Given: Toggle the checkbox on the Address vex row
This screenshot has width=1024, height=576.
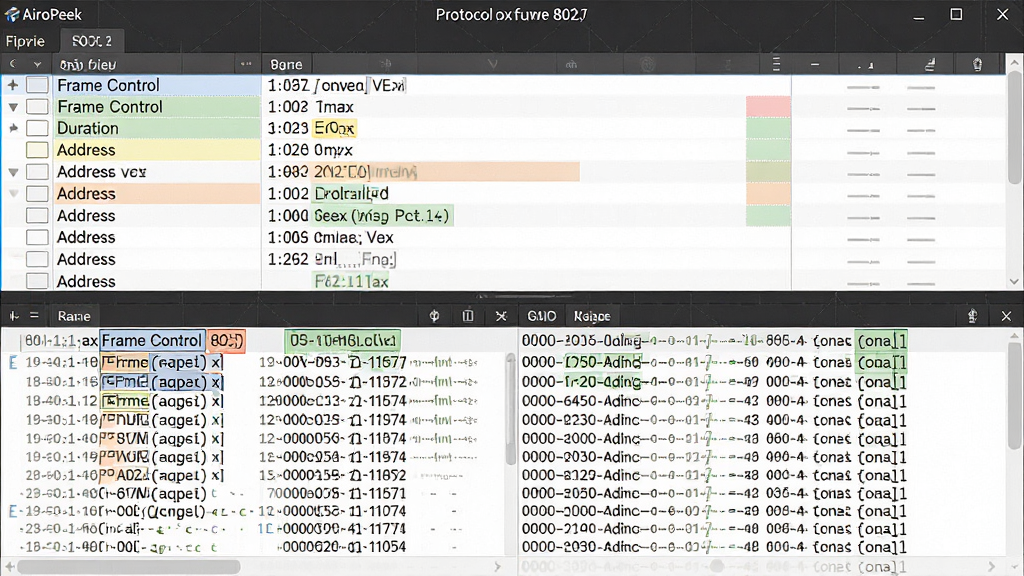Looking at the screenshot, I should point(37,172).
